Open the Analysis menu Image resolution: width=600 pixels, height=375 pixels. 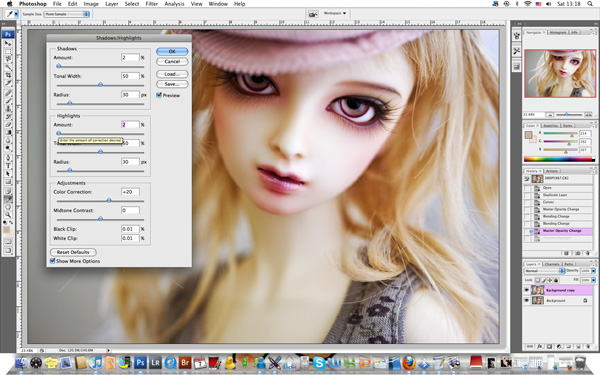pyautogui.click(x=174, y=4)
